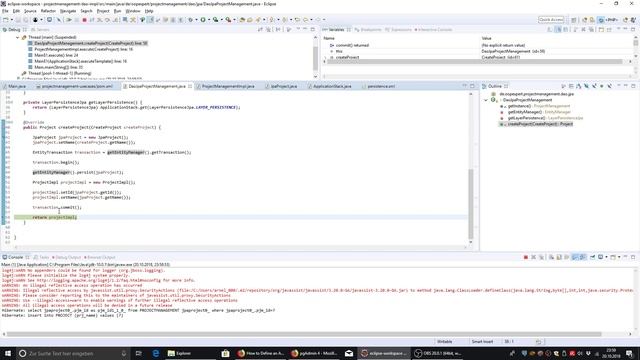640x360 pixels.
Task: Open the Help menu
Action: click(x=149, y=11)
